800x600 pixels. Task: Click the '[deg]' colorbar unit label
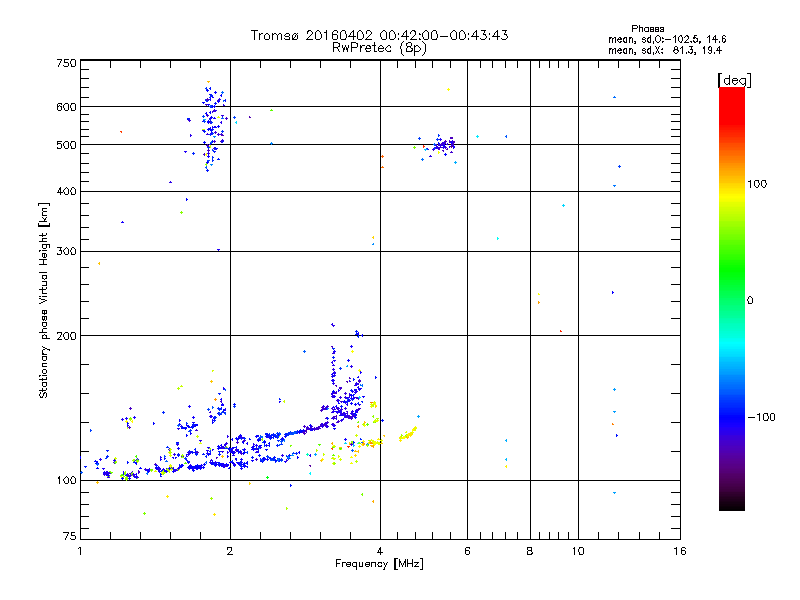[x=734, y=80]
